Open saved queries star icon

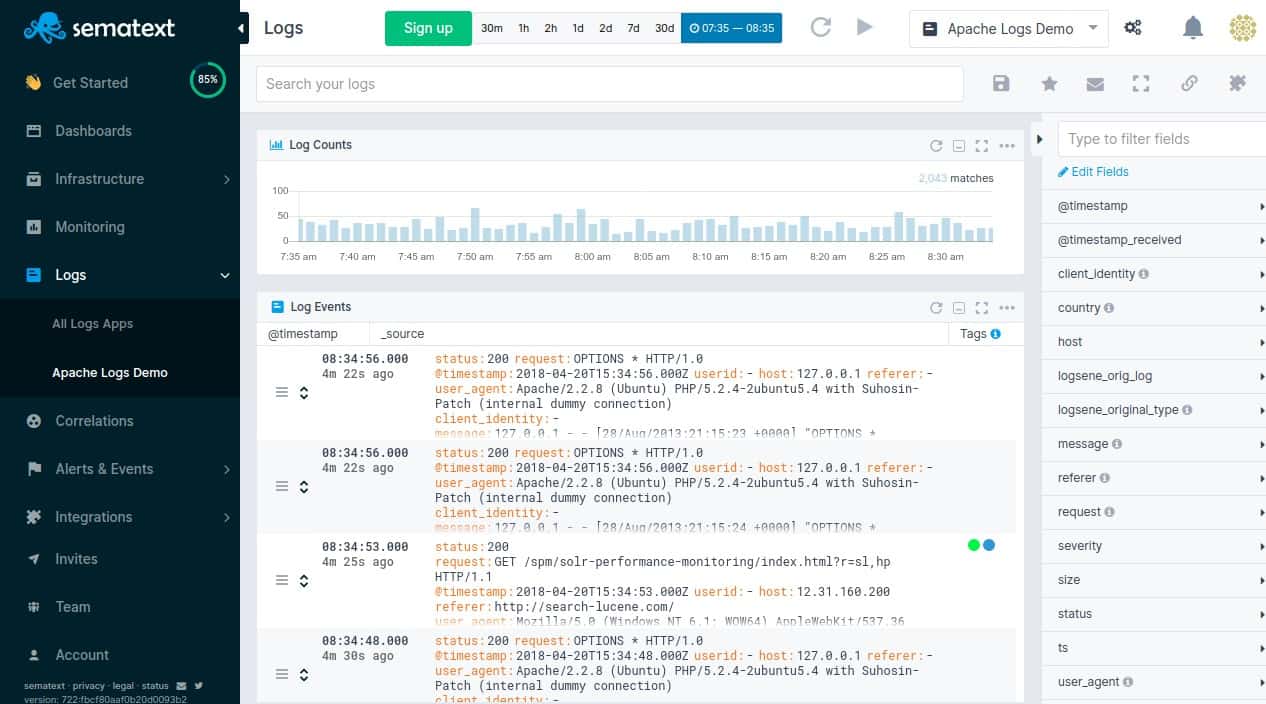point(1049,84)
